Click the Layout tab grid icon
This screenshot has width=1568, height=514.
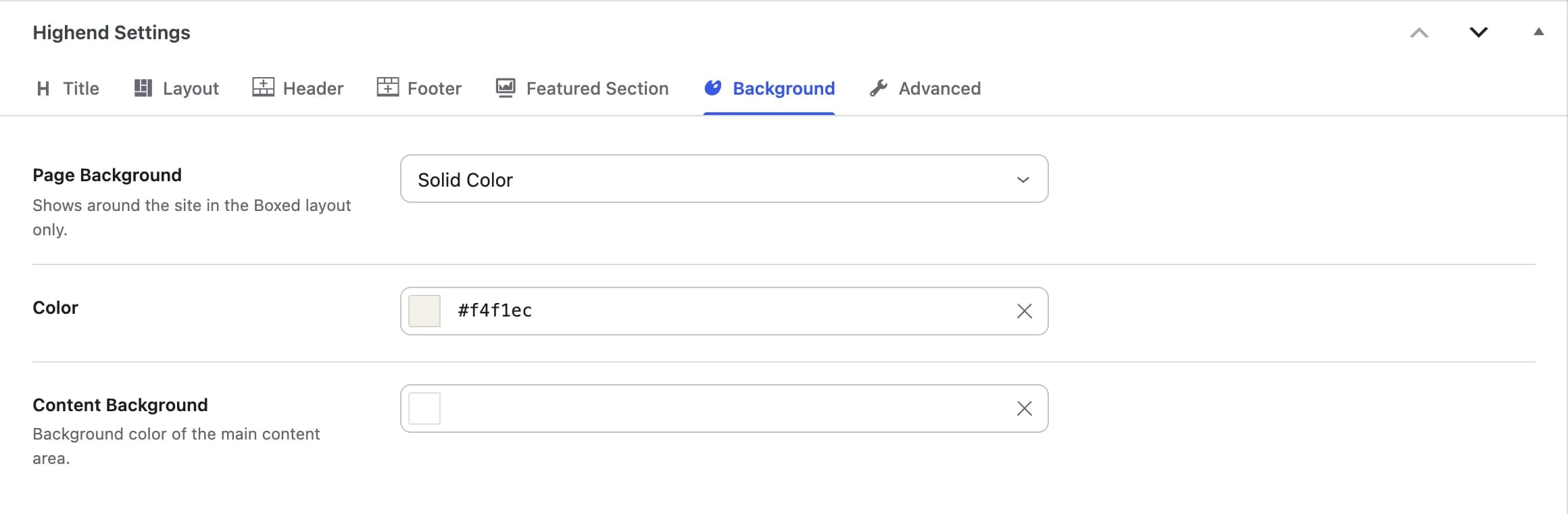tap(143, 88)
